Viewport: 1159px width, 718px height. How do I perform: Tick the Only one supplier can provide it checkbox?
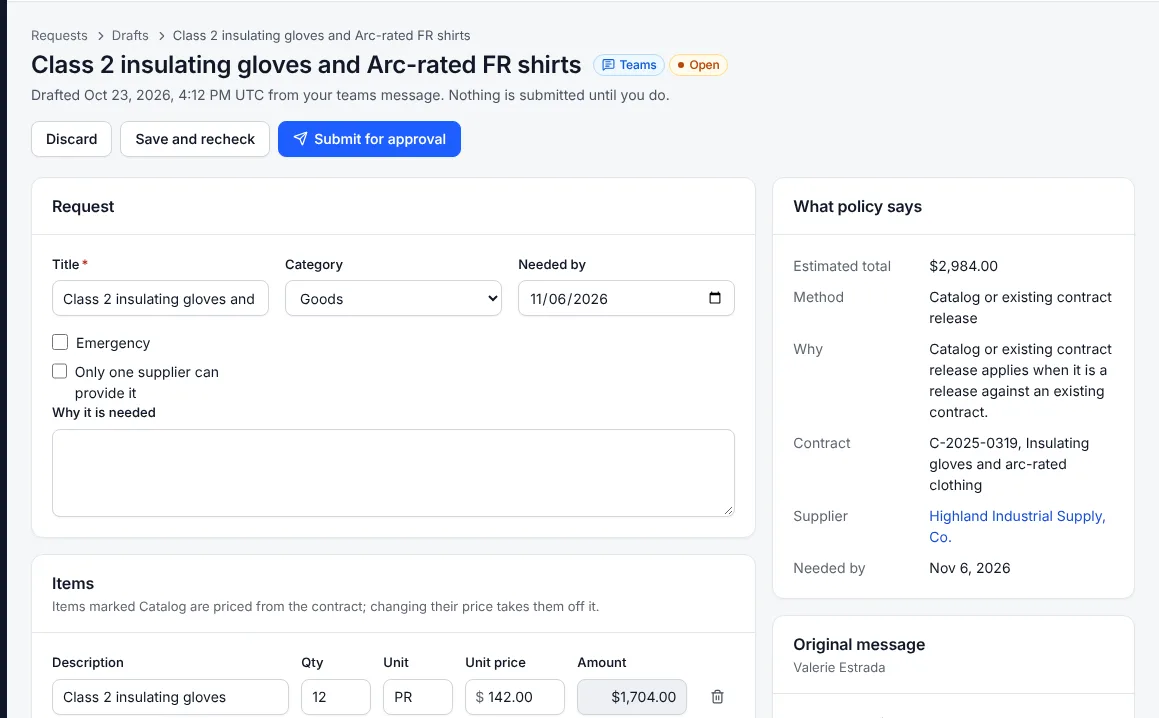60,371
